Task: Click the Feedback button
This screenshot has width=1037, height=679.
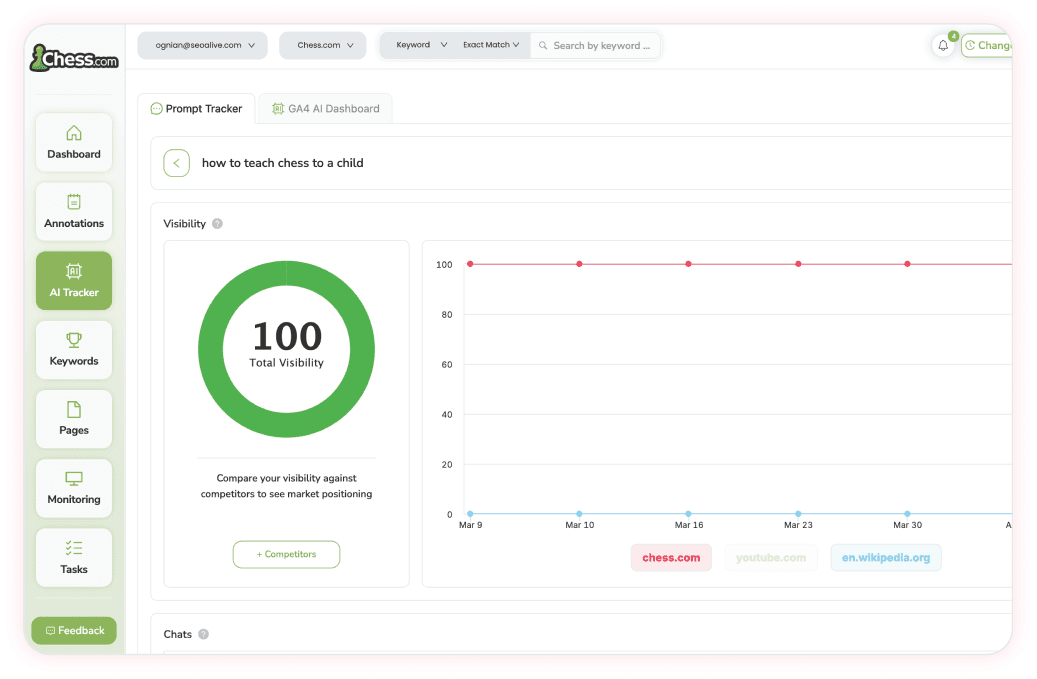Action: point(74,630)
